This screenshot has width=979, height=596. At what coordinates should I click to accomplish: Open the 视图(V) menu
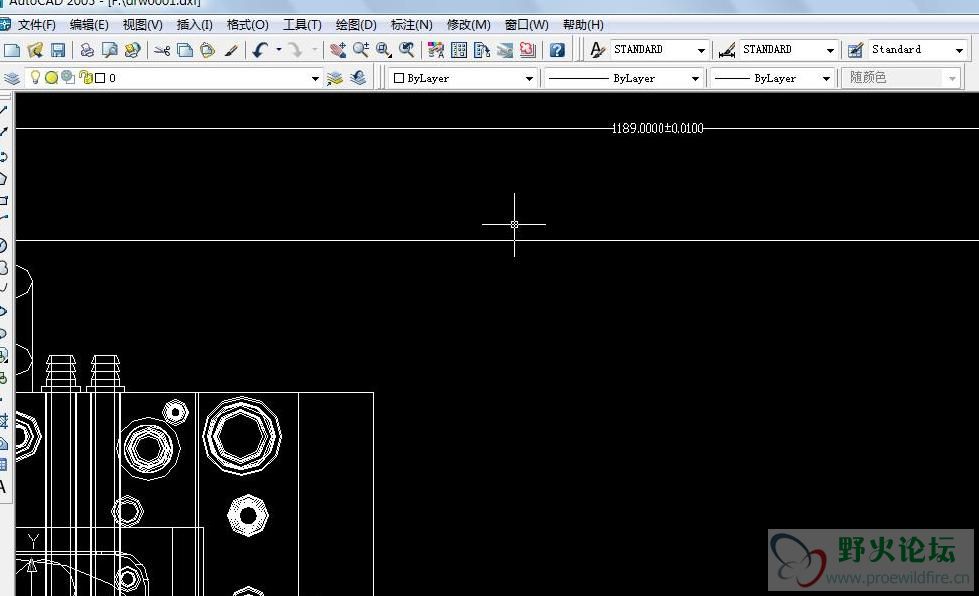coord(142,25)
